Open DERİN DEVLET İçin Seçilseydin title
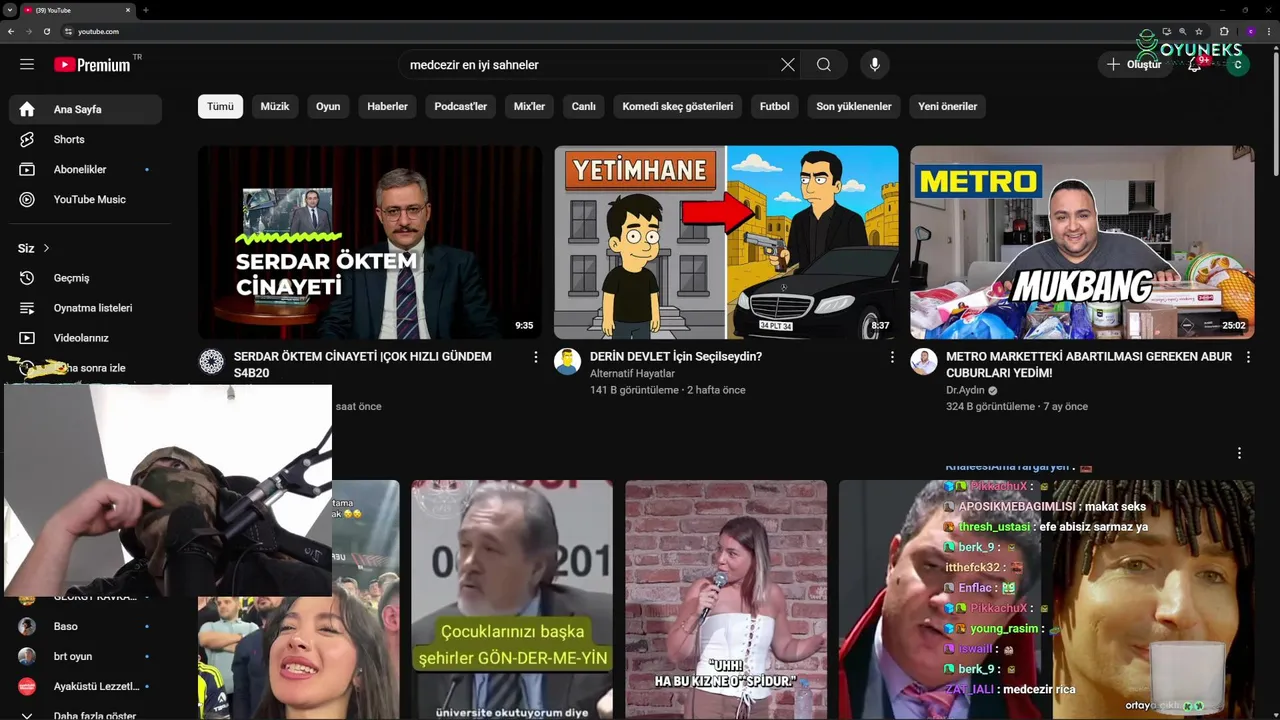This screenshot has height=720, width=1280. tap(676, 356)
